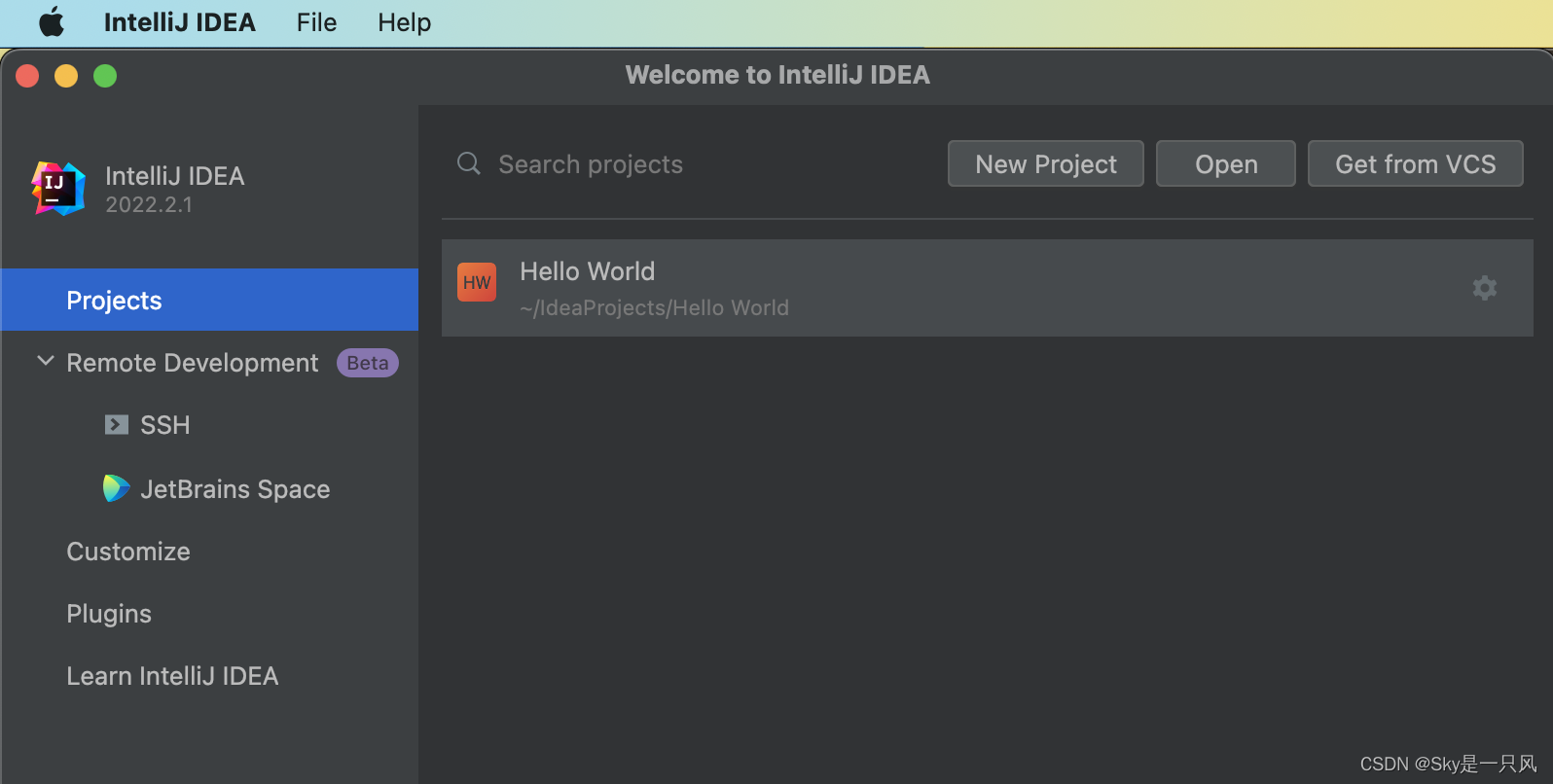Open the IntelliJ IDEA application menu
The height and width of the screenshot is (784, 1553).
coord(179,22)
